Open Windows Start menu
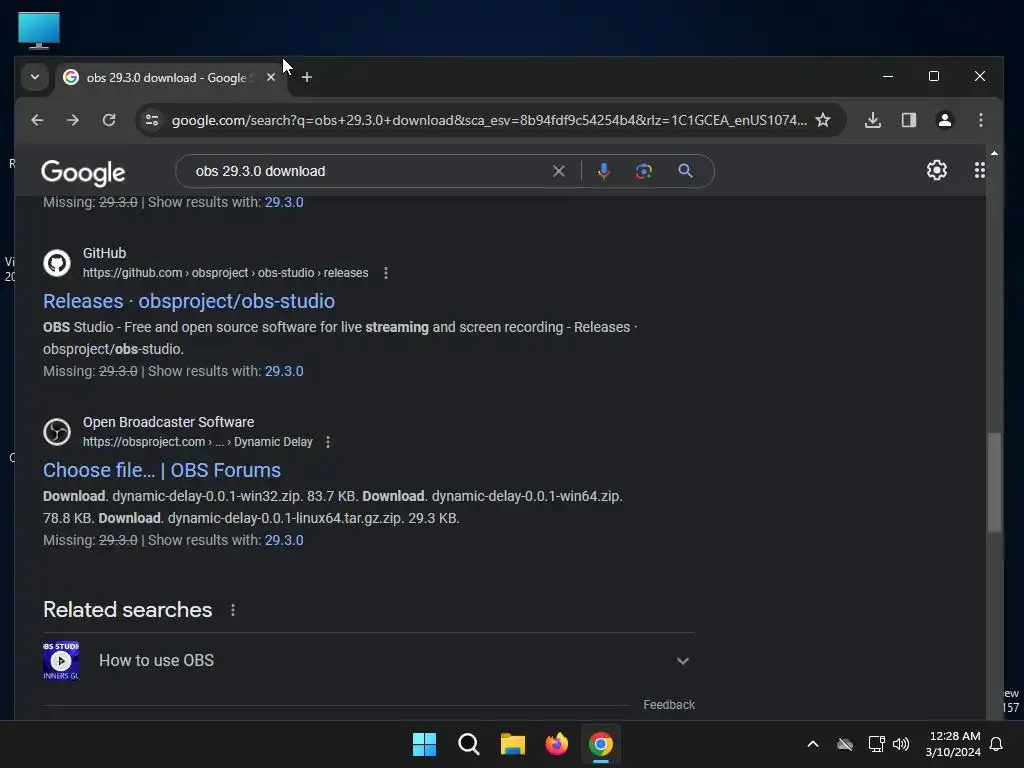The width and height of the screenshot is (1024, 768). tap(424, 744)
